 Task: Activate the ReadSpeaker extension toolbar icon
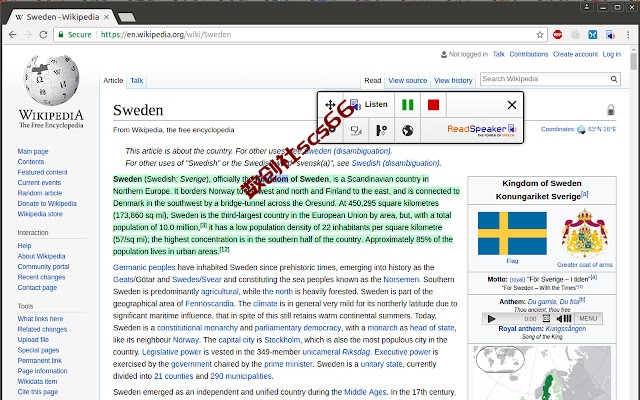pyautogui.click(x=610, y=35)
